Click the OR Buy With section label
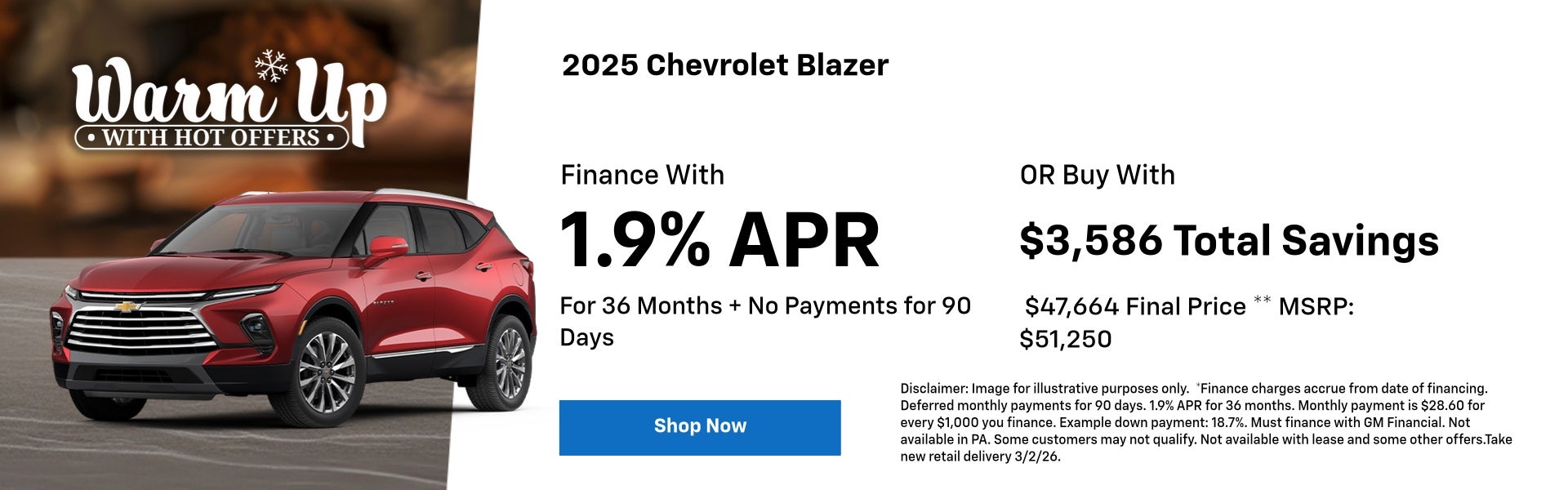 tap(1097, 174)
